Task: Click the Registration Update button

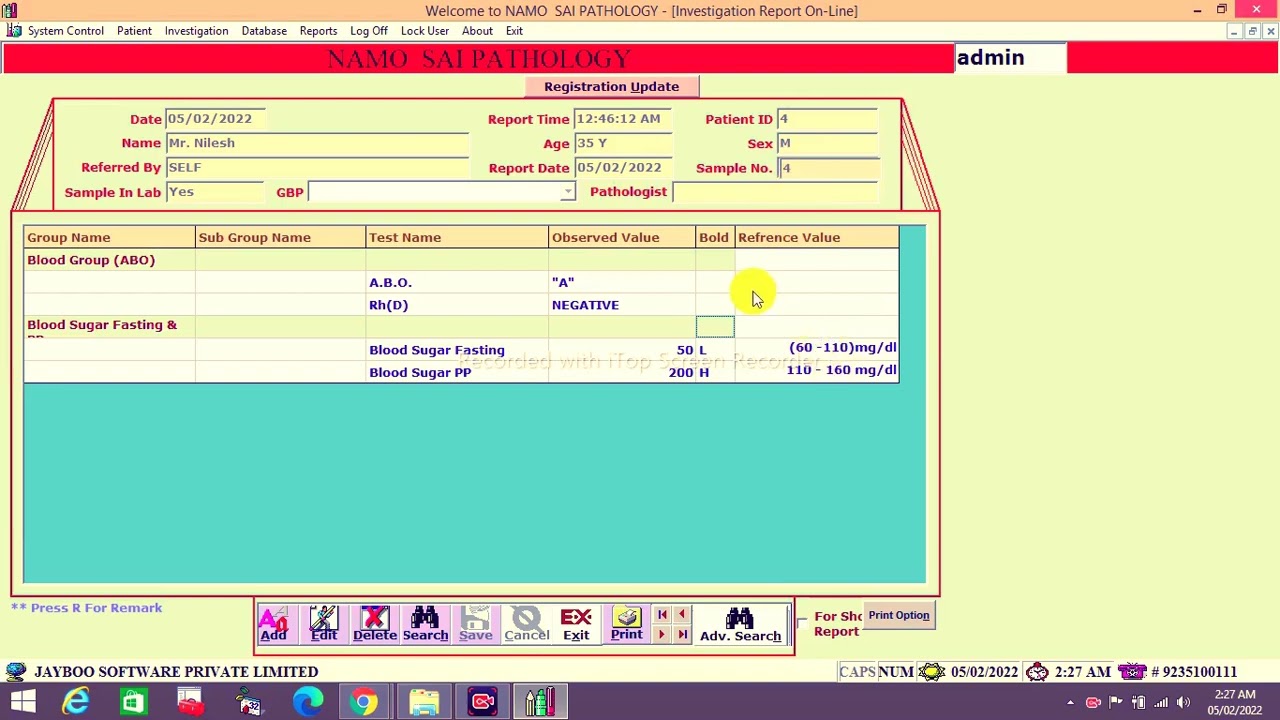Action: pyautogui.click(x=611, y=87)
